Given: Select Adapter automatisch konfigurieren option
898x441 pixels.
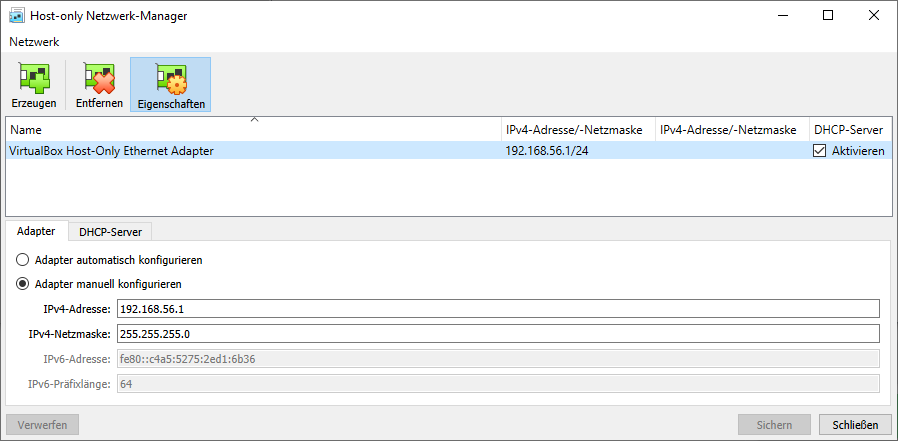Looking at the screenshot, I should coord(22,260).
